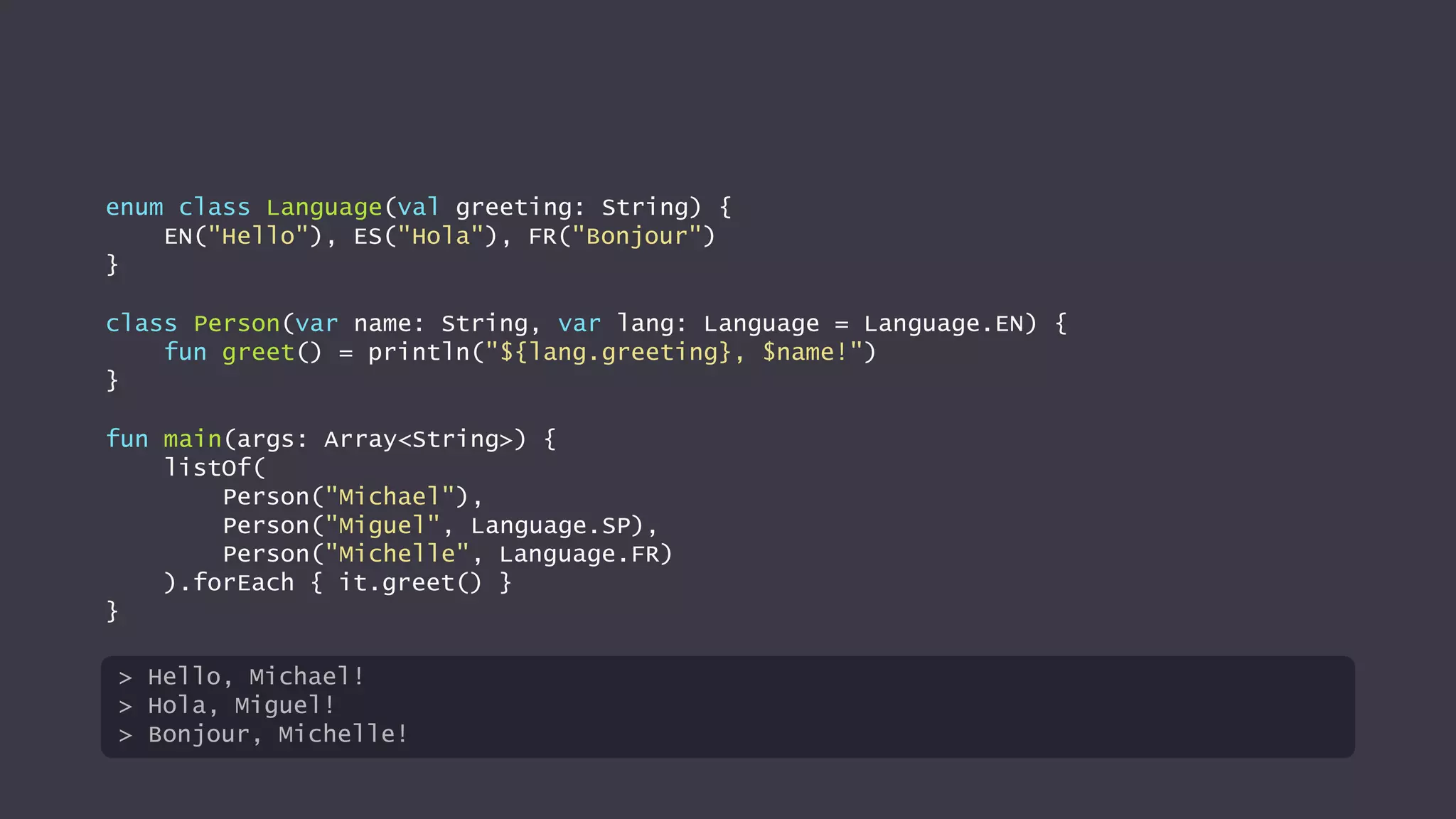Click the 'listOf(' call
The height and width of the screenshot is (819, 1456).
click(215, 467)
